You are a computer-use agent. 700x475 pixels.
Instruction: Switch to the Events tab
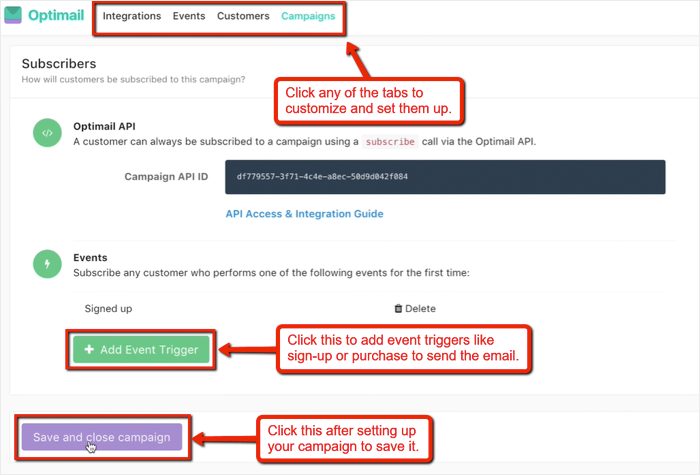coord(189,16)
